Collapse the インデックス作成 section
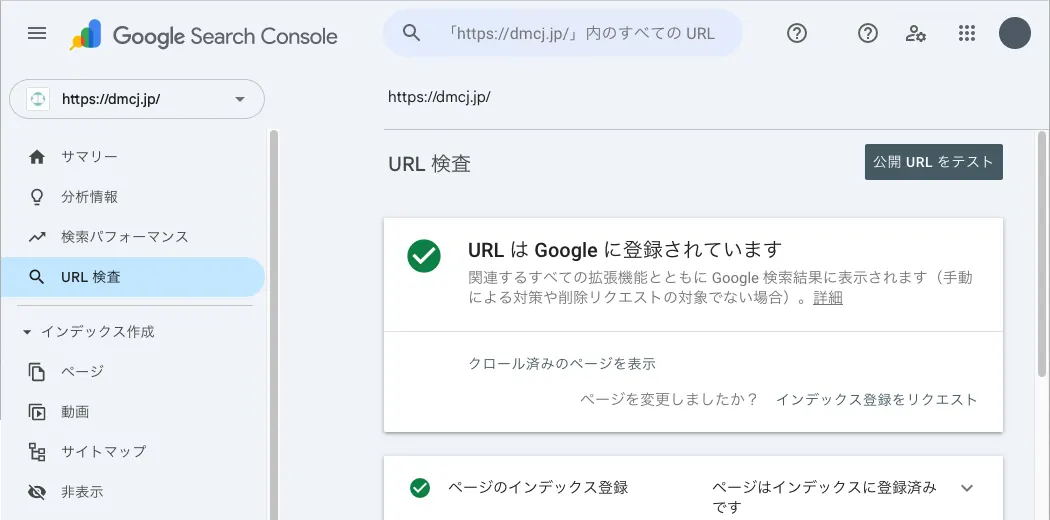 [x=88, y=331]
